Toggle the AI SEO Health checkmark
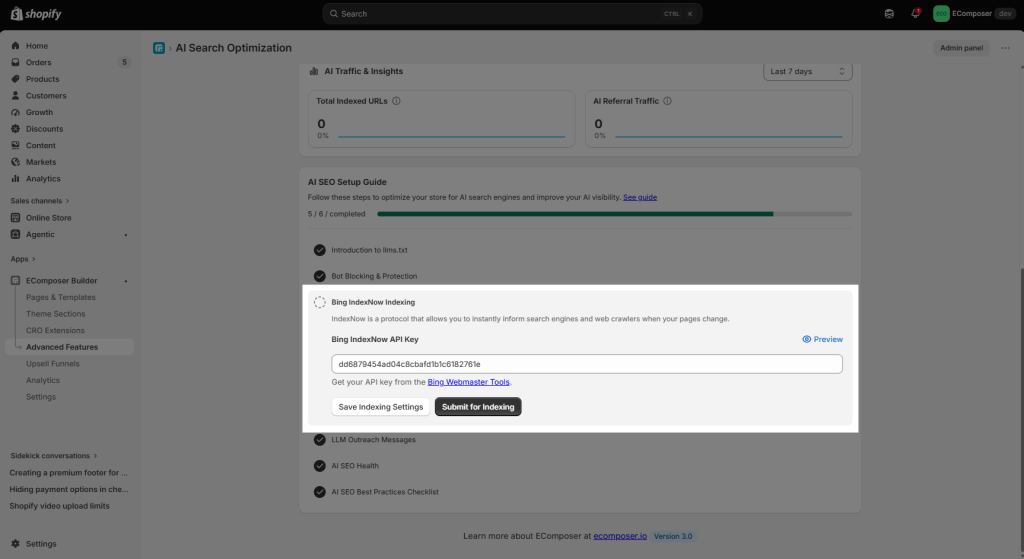This screenshot has width=1024, height=559. (319, 466)
